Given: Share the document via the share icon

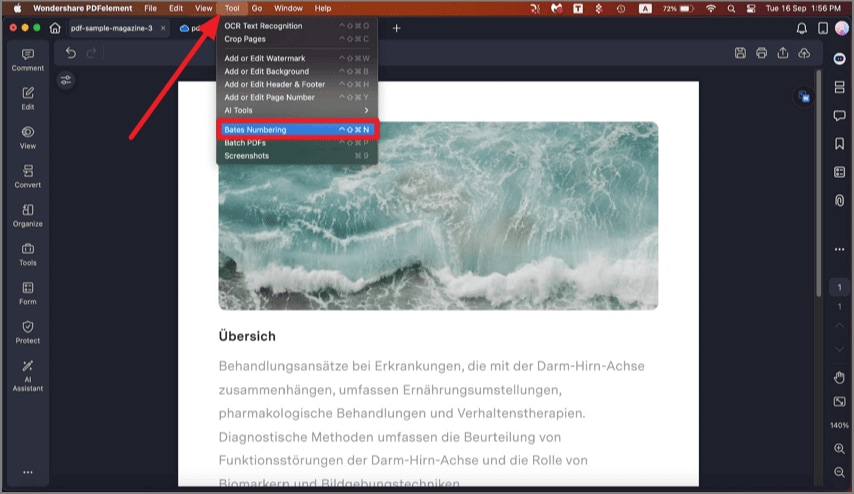Looking at the screenshot, I should tap(783, 53).
